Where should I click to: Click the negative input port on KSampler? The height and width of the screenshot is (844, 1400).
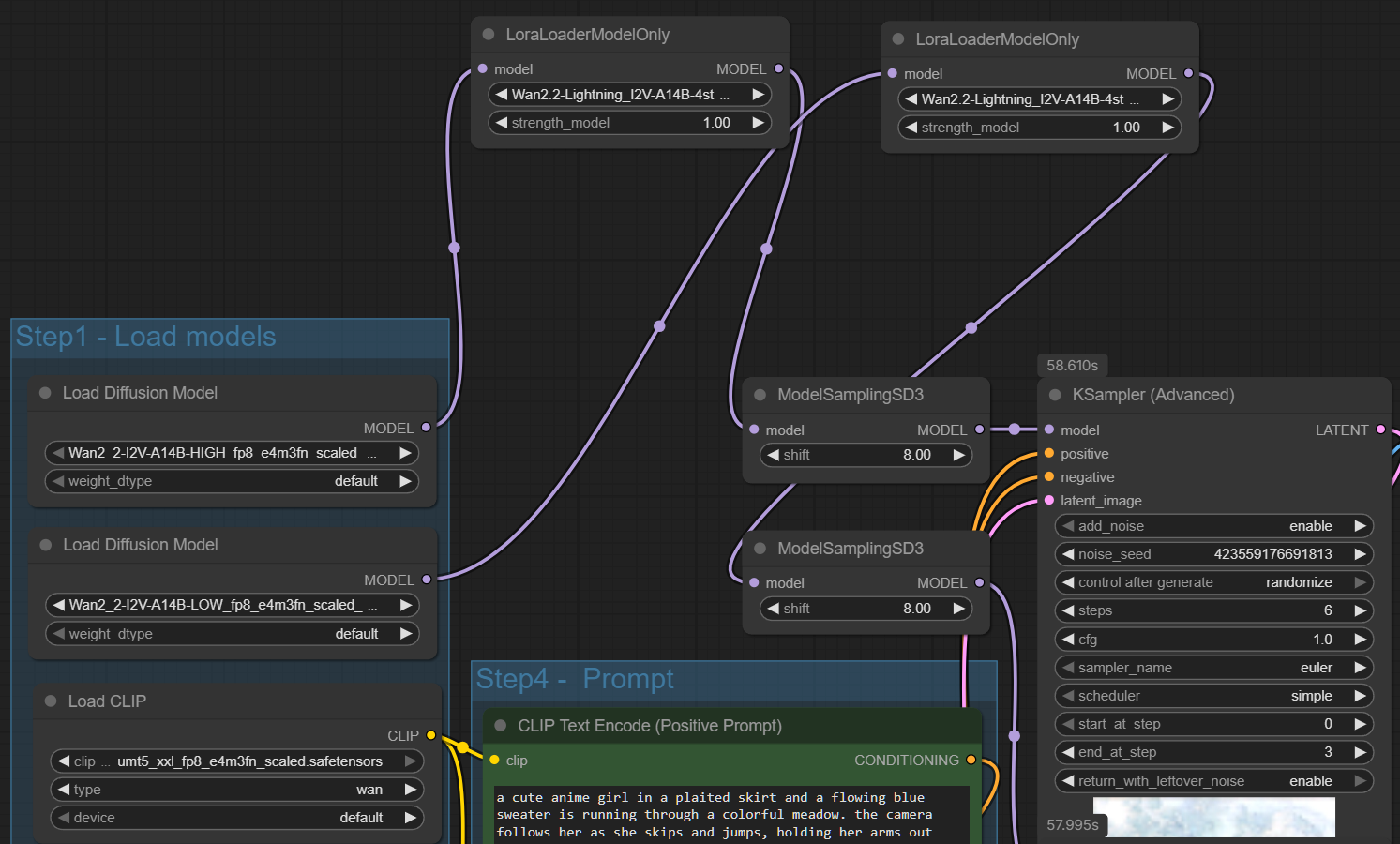[1049, 476]
